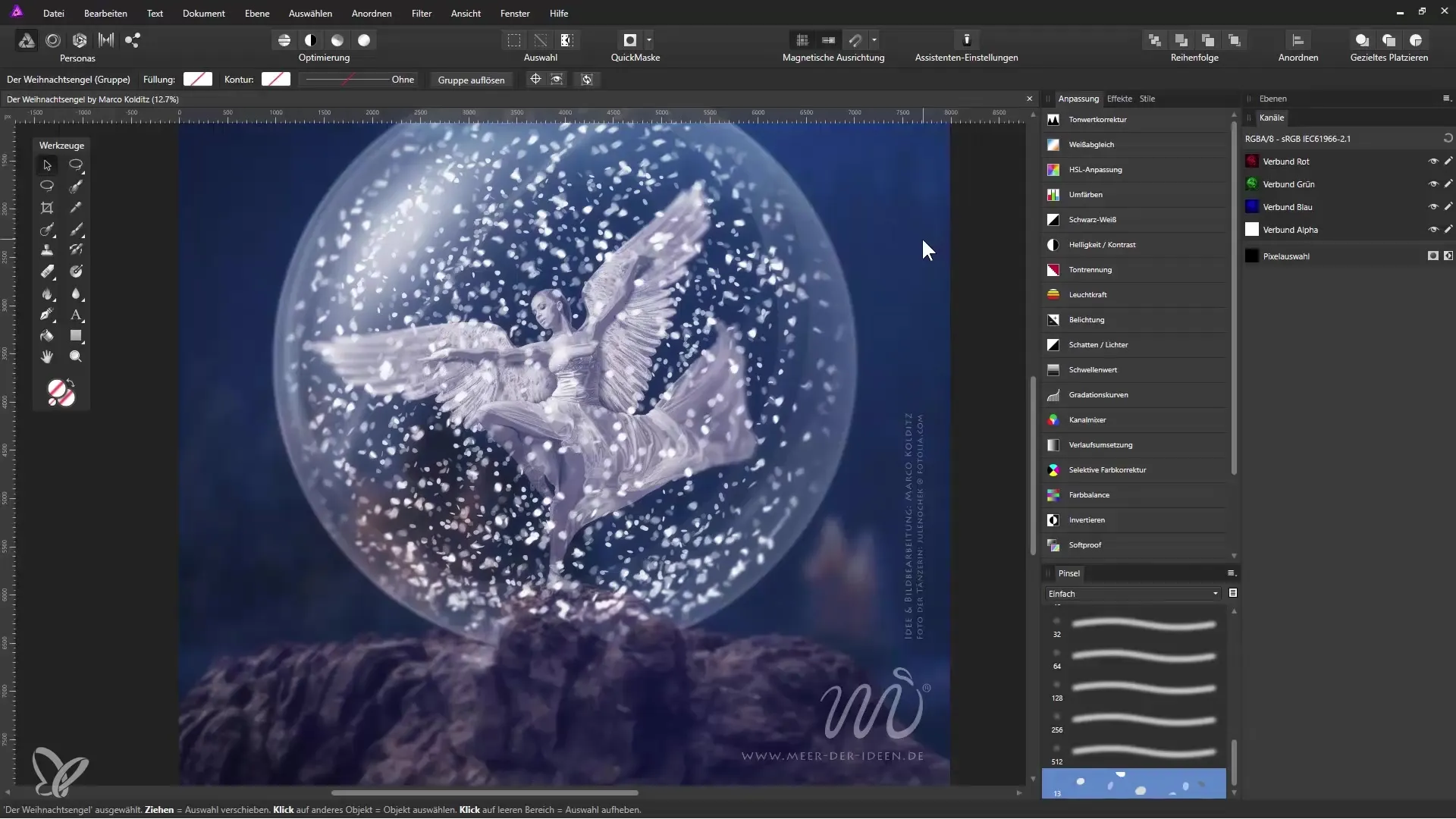Screen dimensions: 1456x819
Task: Select the Text tool in Werkzeuge
Action: click(76, 315)
